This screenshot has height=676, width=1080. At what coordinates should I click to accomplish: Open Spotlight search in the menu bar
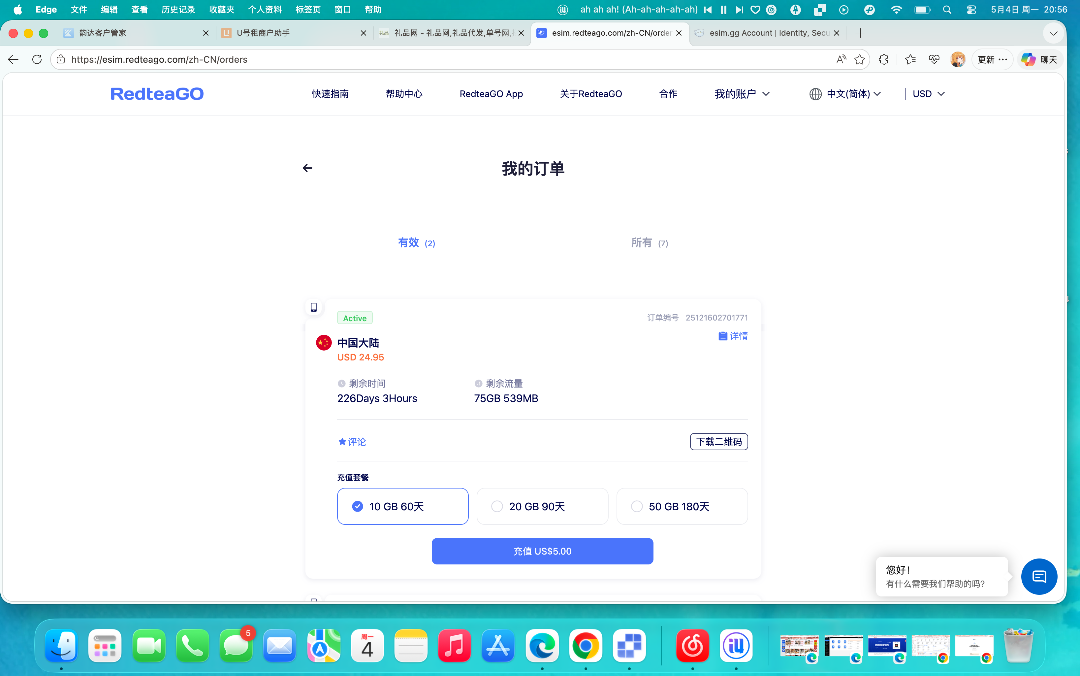[x=947, y=10]
